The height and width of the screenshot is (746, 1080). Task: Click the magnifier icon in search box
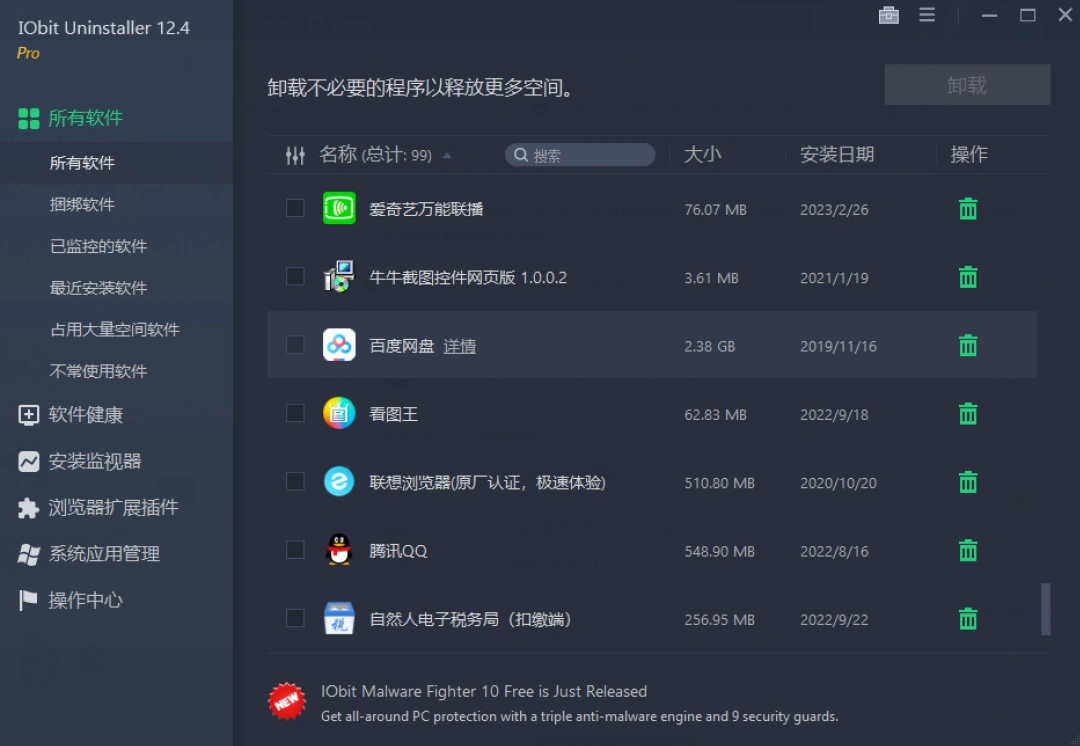tap(521, 155)
